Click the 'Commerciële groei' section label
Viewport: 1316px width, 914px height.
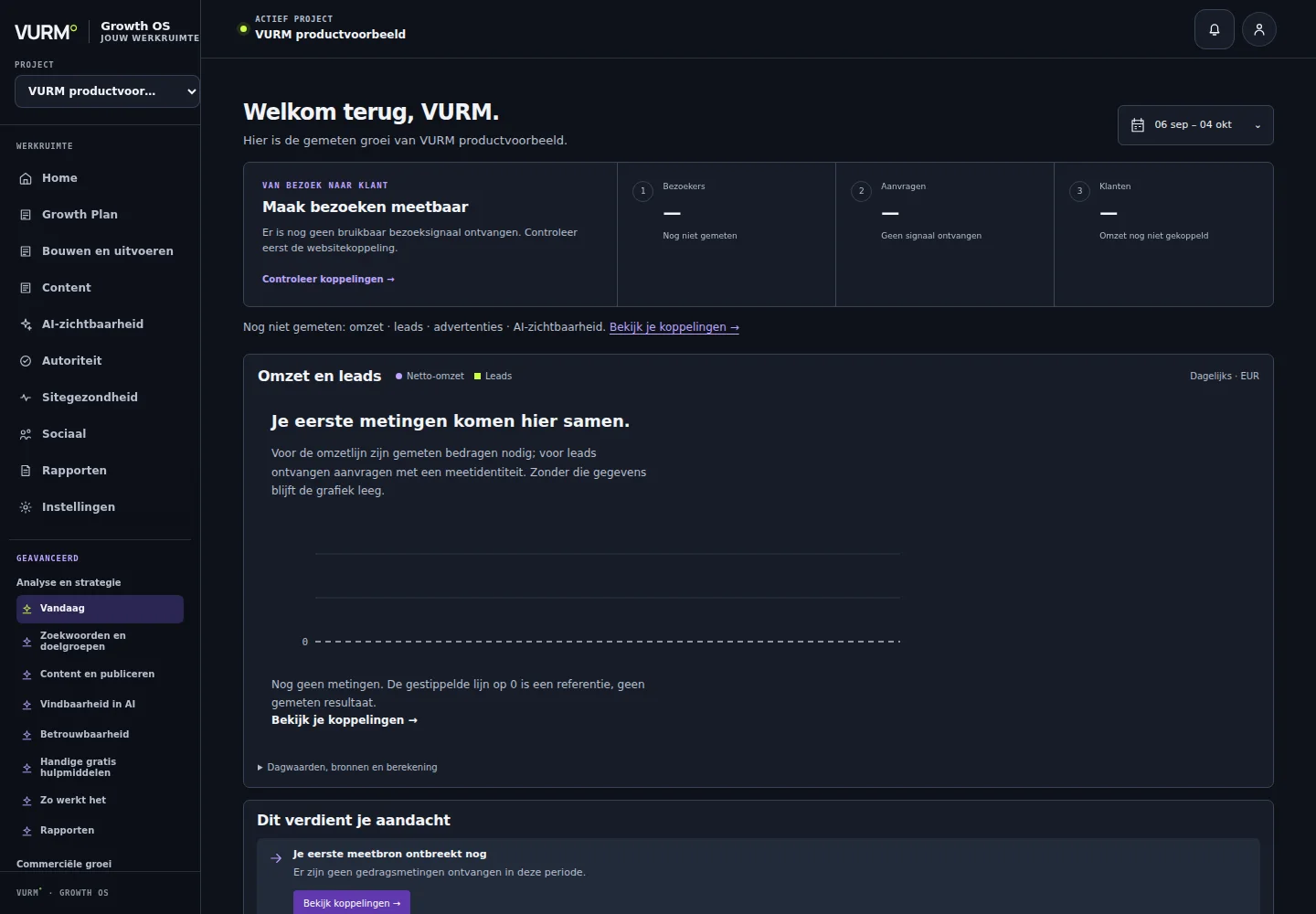[64, 864]
